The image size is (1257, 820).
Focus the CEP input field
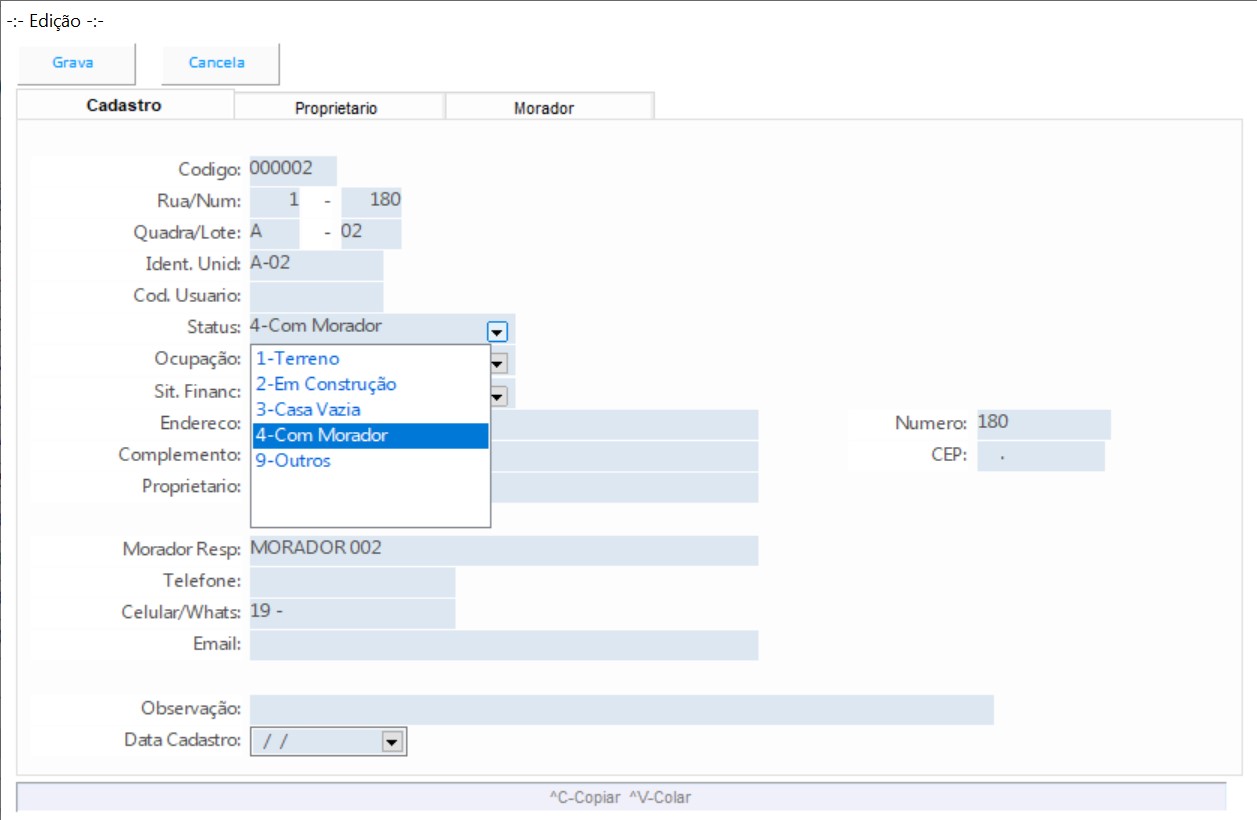pos(1040,456)
